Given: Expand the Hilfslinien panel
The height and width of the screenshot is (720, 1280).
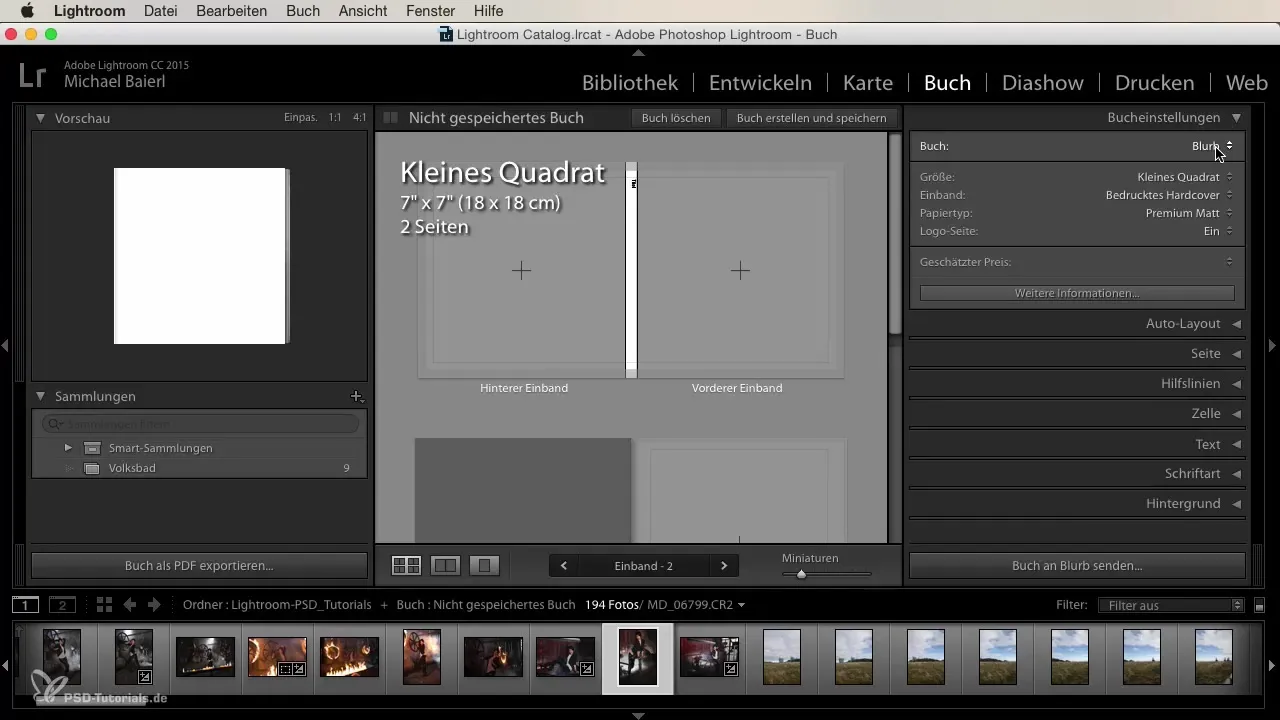Looking at the screenshot, I should pyautogui.click(x=1237, y=384).
